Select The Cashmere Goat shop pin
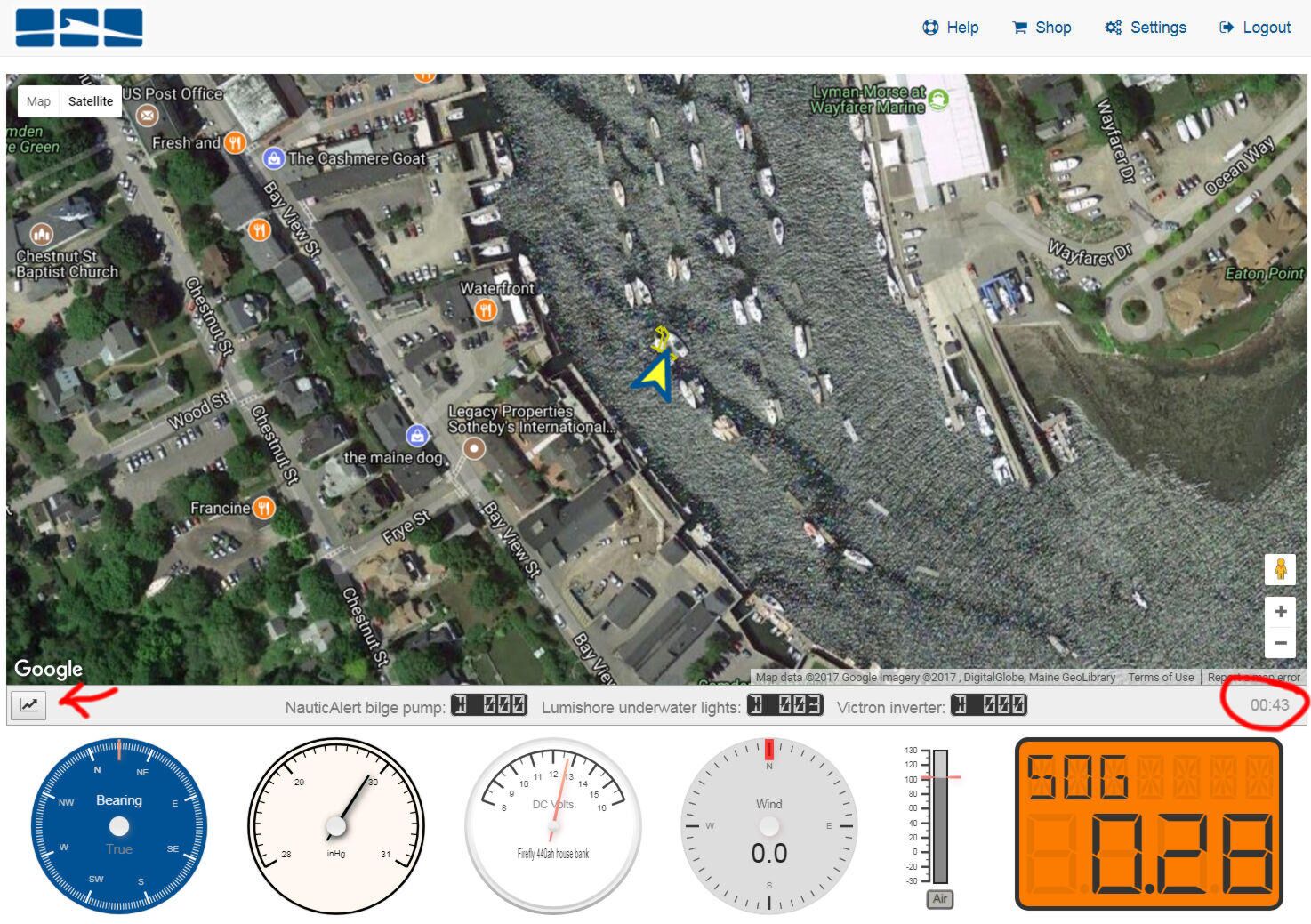This screenshot has height=924, width=1311. tap(274, 158)
